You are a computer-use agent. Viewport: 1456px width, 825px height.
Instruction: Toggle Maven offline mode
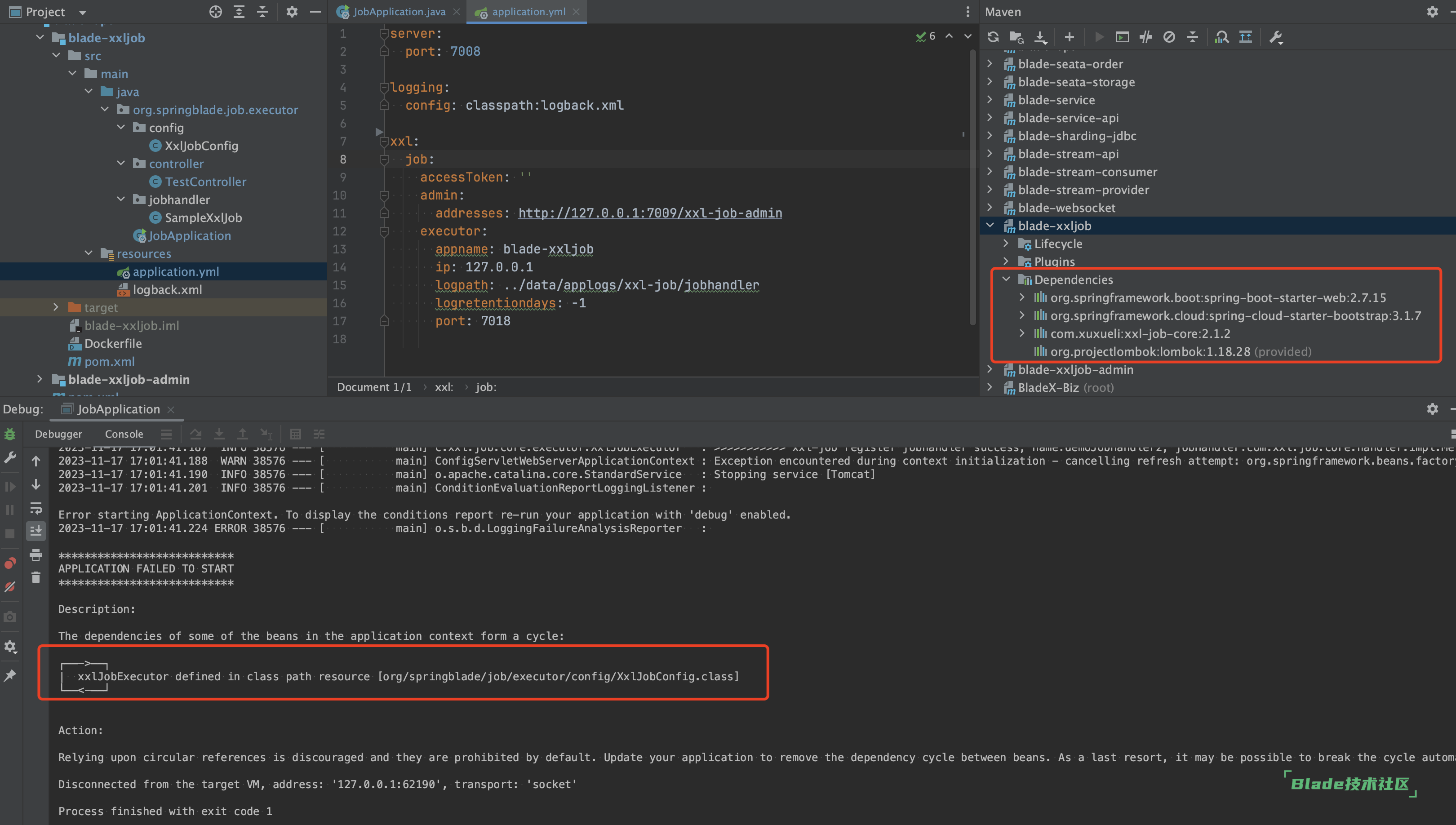click(1145, 37)
